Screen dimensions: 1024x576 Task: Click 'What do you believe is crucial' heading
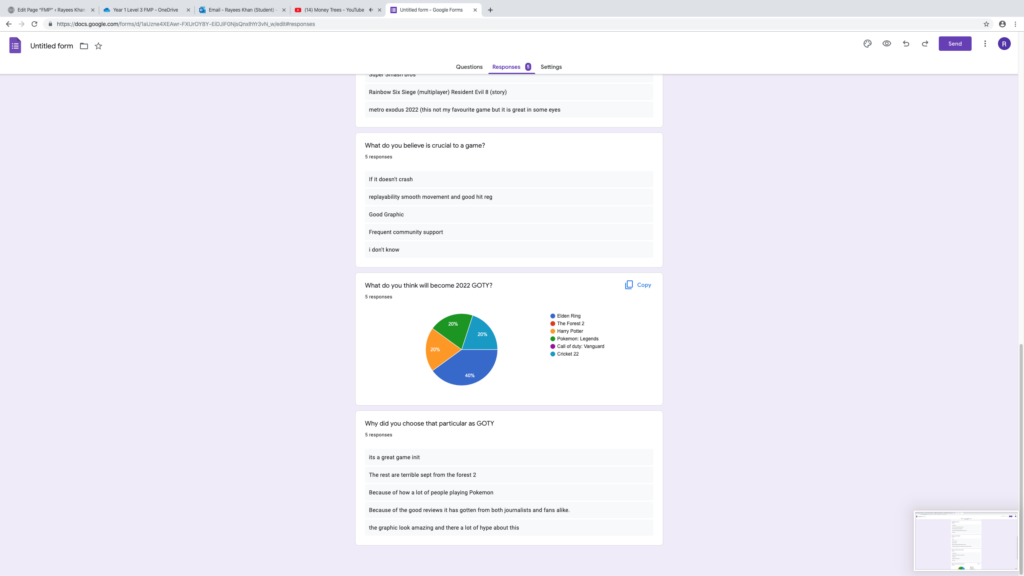pos(424,146)
